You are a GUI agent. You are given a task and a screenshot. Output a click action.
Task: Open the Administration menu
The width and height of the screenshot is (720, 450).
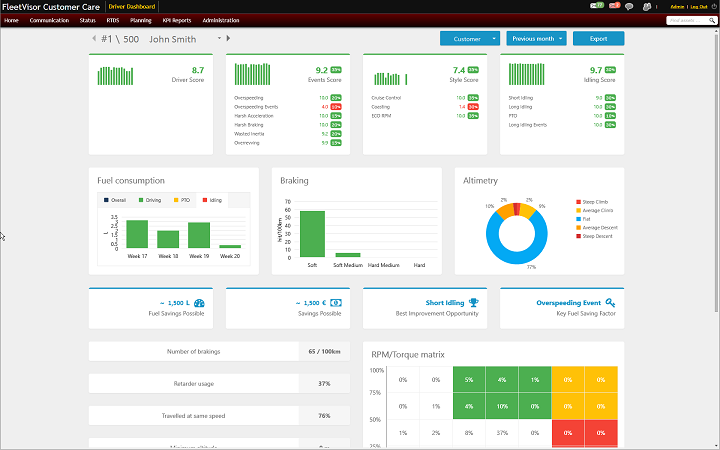pos(221,20)
